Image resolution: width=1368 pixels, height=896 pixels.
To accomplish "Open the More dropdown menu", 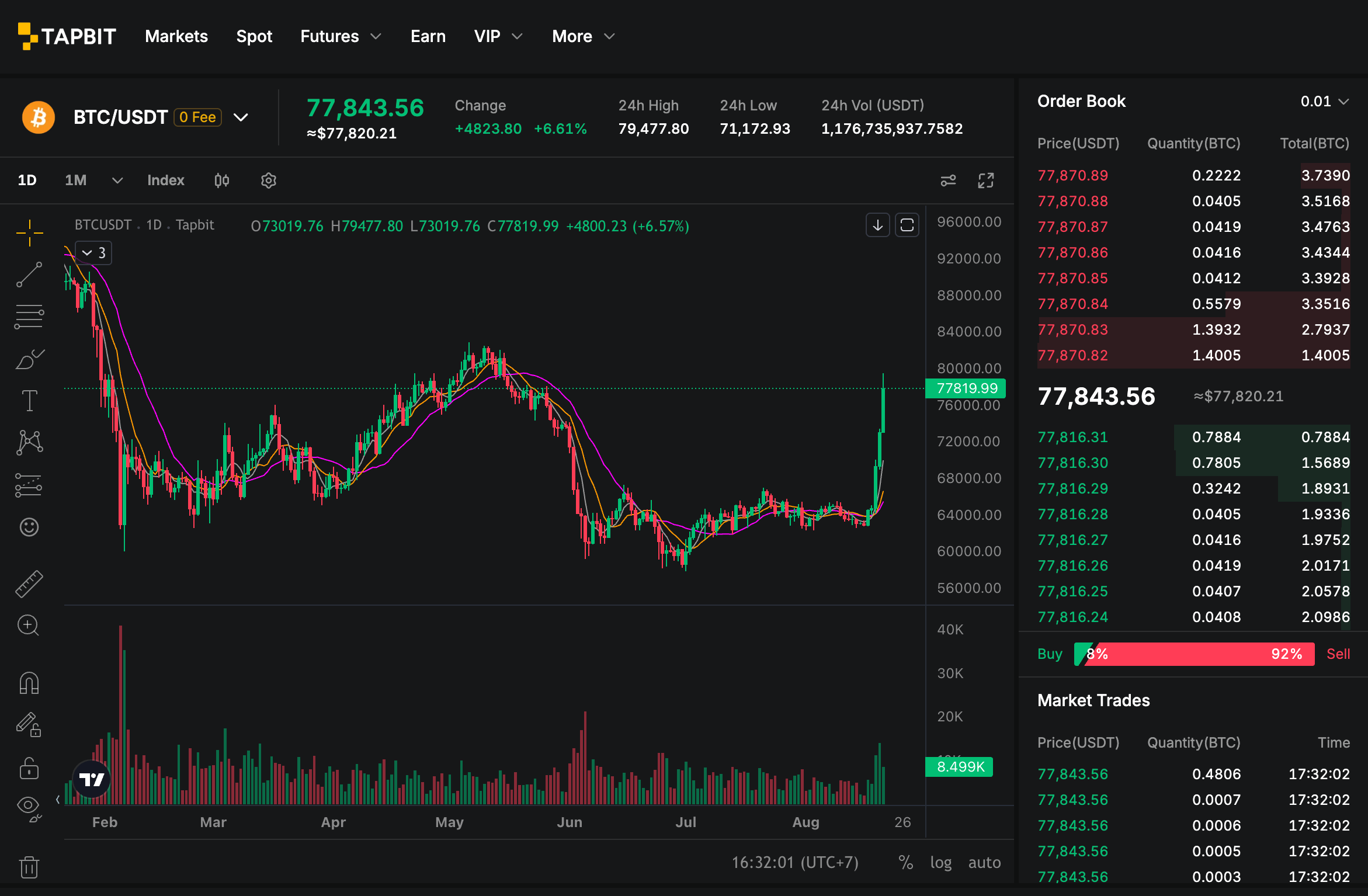I will point(584,36).
